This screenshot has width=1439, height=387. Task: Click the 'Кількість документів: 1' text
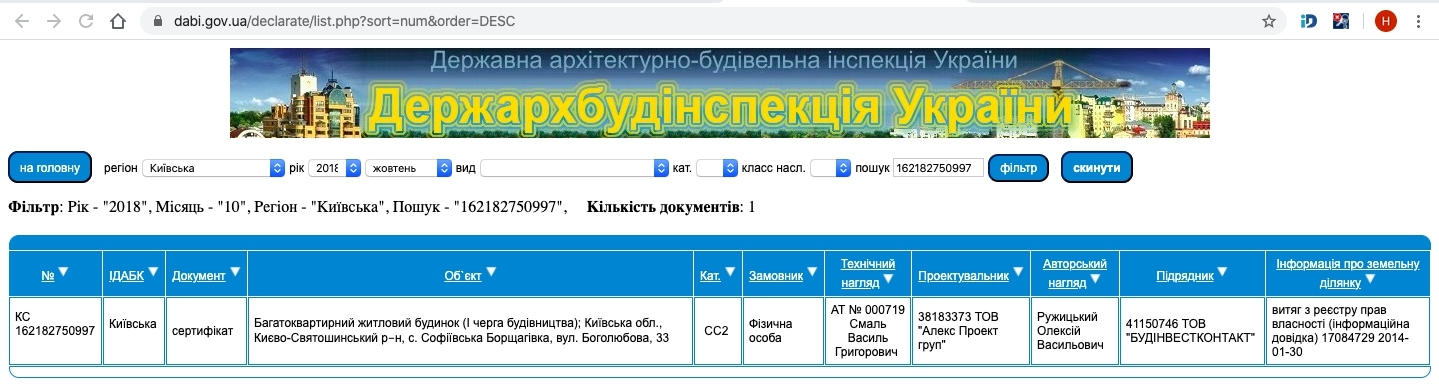[671, 207]
